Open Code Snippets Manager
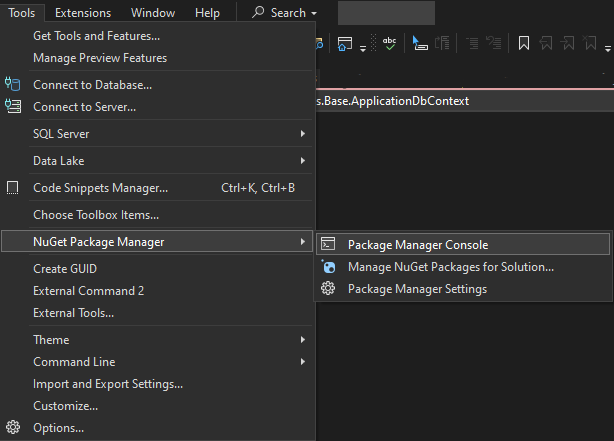This screenshot has height=441, width=614. [157, 188]
